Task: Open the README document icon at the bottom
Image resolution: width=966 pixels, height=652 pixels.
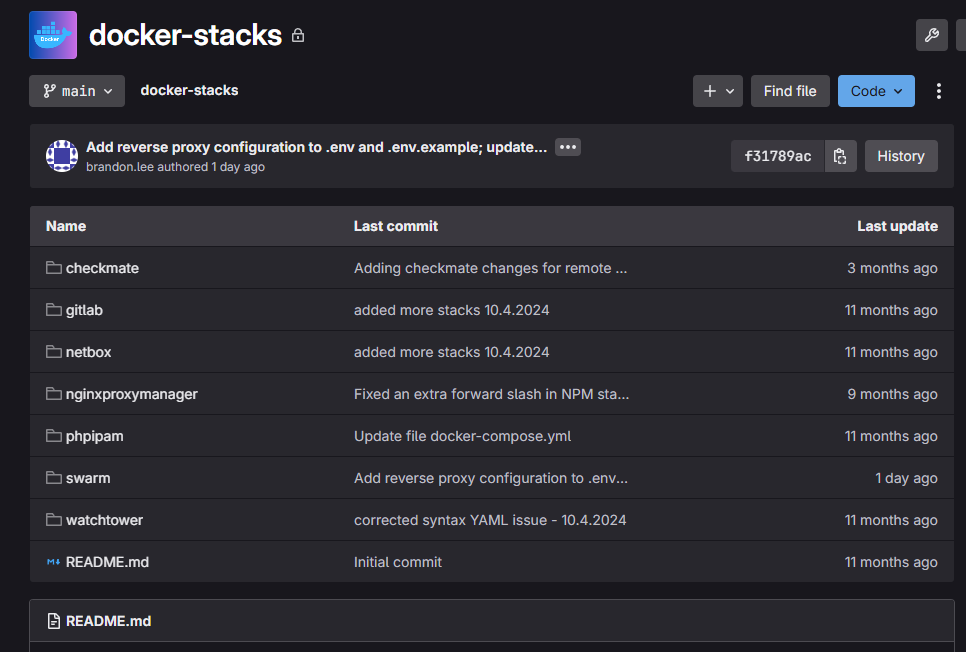Action: point(52,621)
